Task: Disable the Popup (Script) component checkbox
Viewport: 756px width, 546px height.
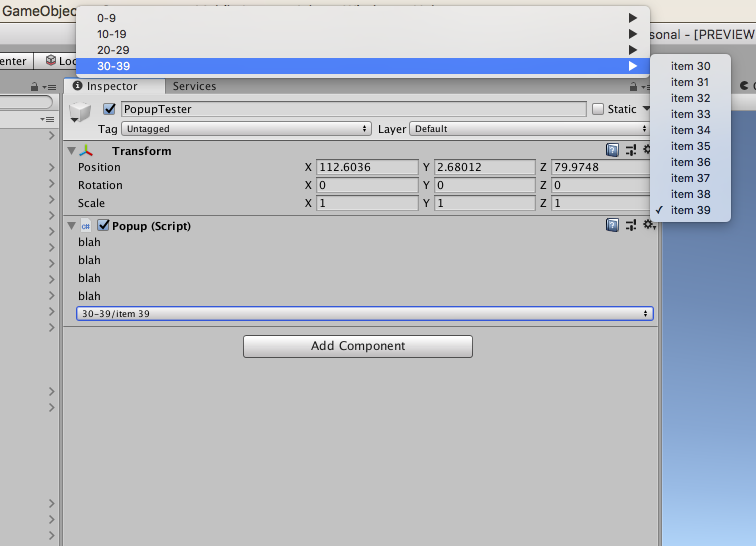Action: pos(103,226)
